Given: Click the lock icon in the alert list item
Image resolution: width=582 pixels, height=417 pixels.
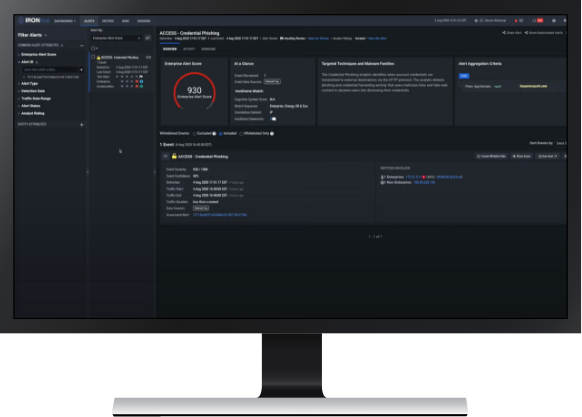Looking at the screenshot, I should tap(98, 58).
